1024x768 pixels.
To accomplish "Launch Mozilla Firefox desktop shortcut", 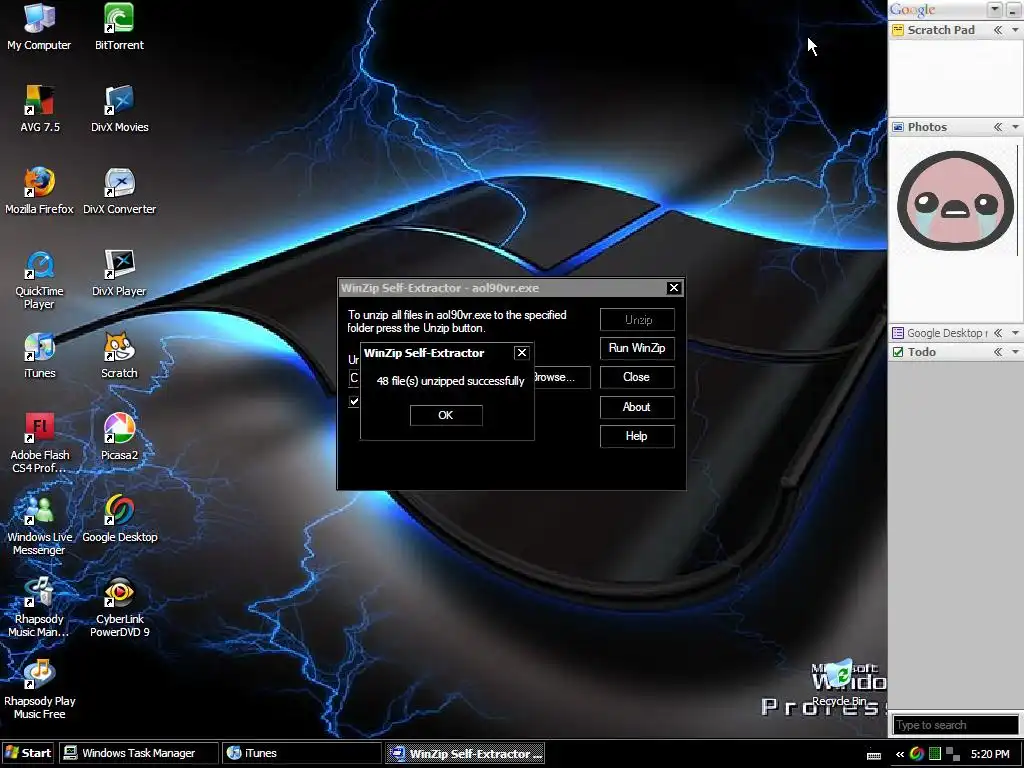I will click(39, 191).
